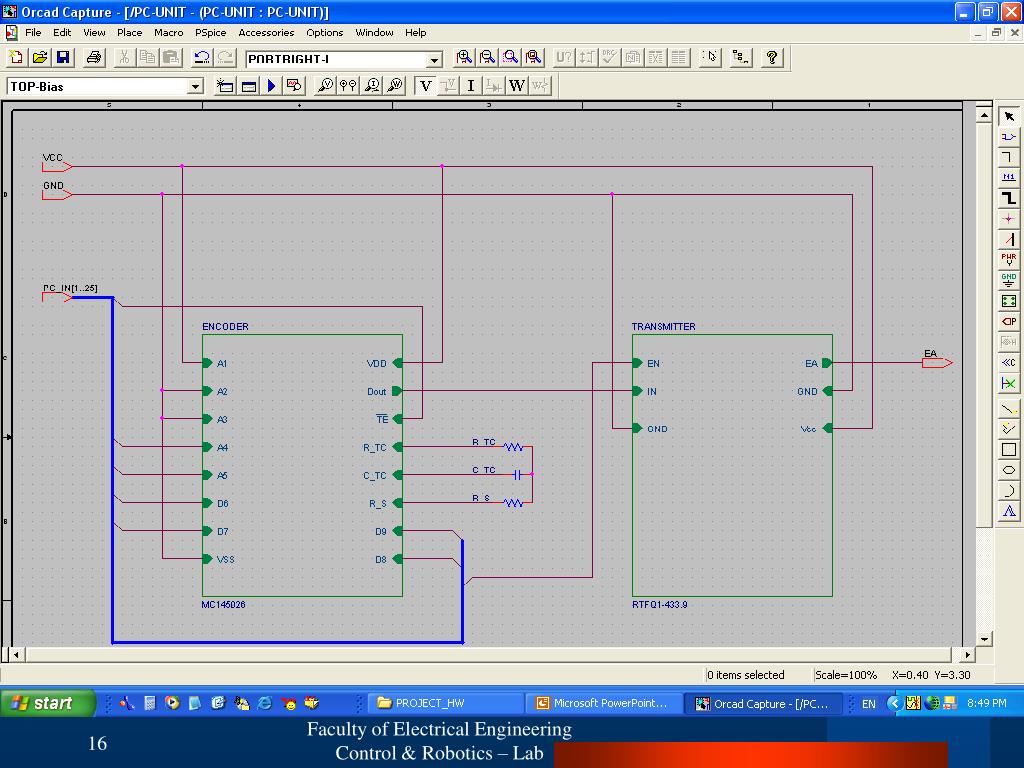Toggle bias voltage display (V button)

(425, 86)
